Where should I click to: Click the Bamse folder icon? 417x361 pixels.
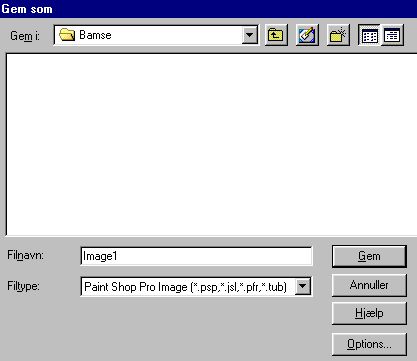click(x=67, y=35)
